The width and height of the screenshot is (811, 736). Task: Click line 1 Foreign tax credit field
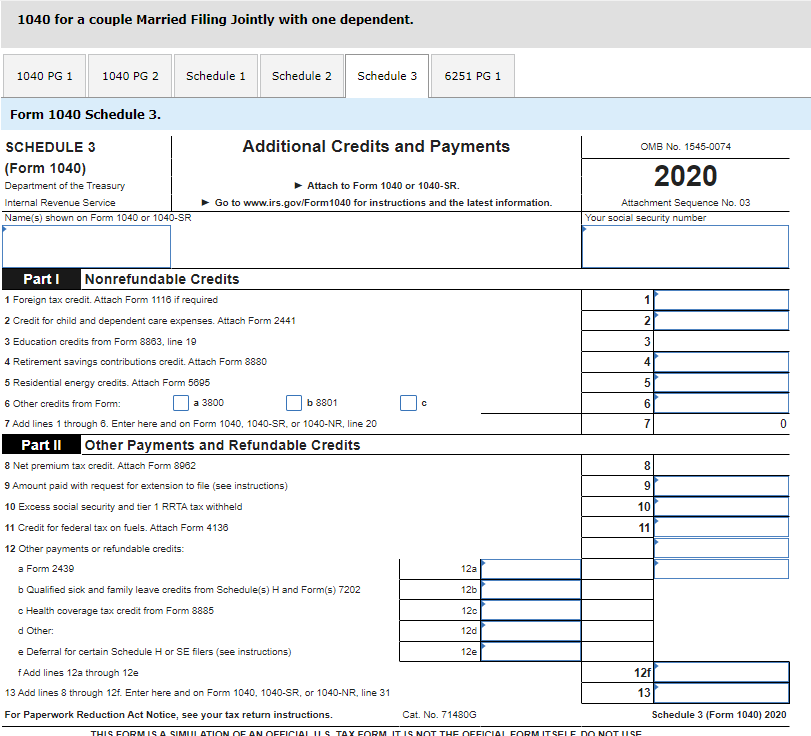(722, 300)
